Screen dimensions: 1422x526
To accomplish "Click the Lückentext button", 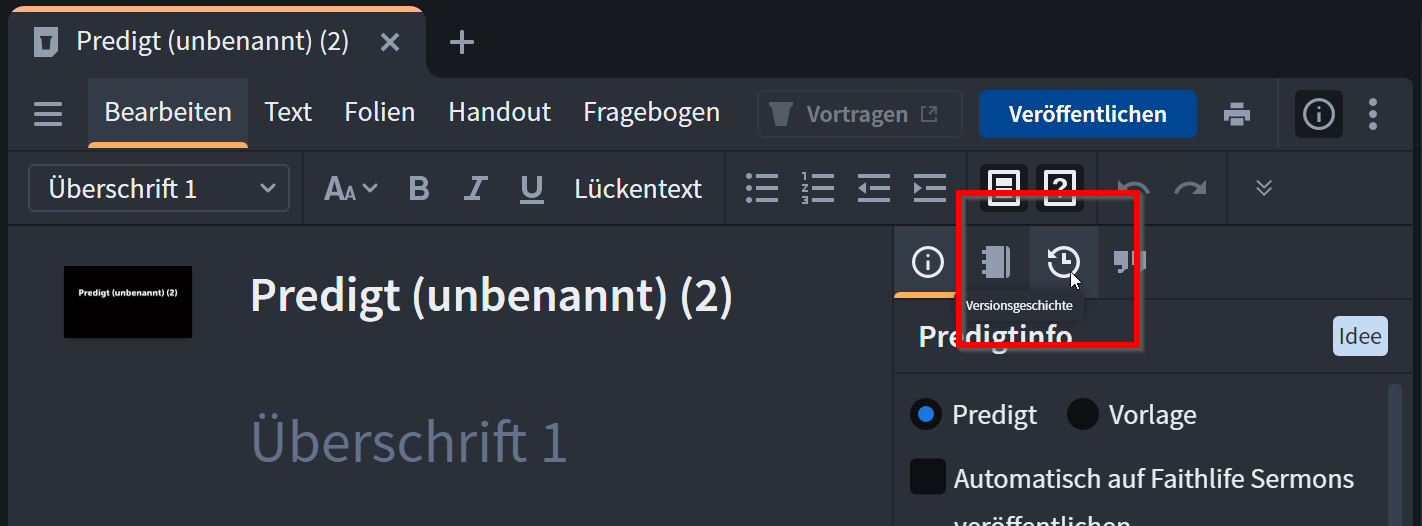I will (638, 188).
